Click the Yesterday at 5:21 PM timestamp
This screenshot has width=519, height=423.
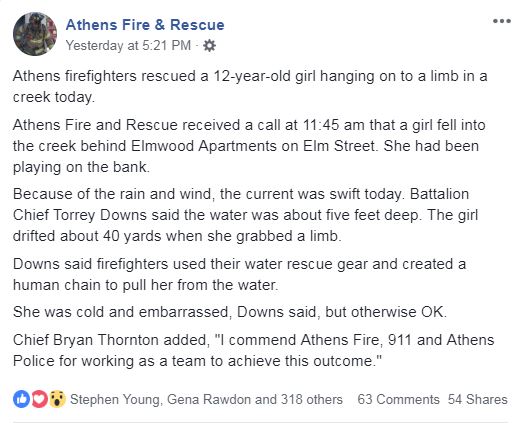[128, 46]
